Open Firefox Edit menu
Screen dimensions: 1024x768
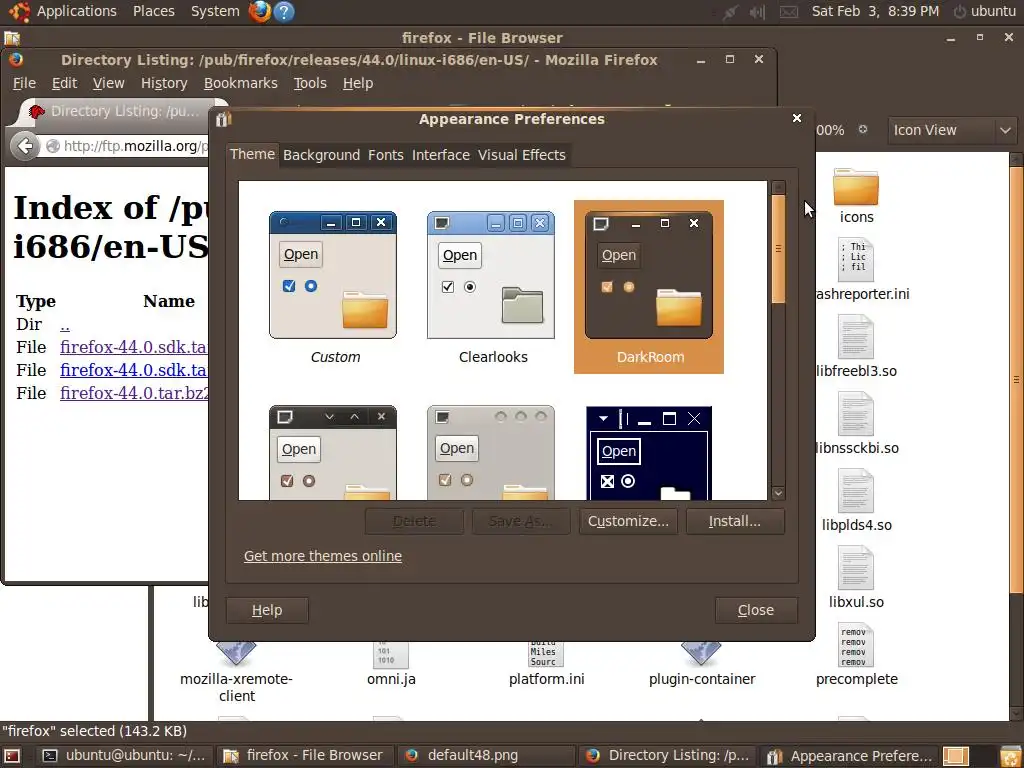[x=65, y=83]
